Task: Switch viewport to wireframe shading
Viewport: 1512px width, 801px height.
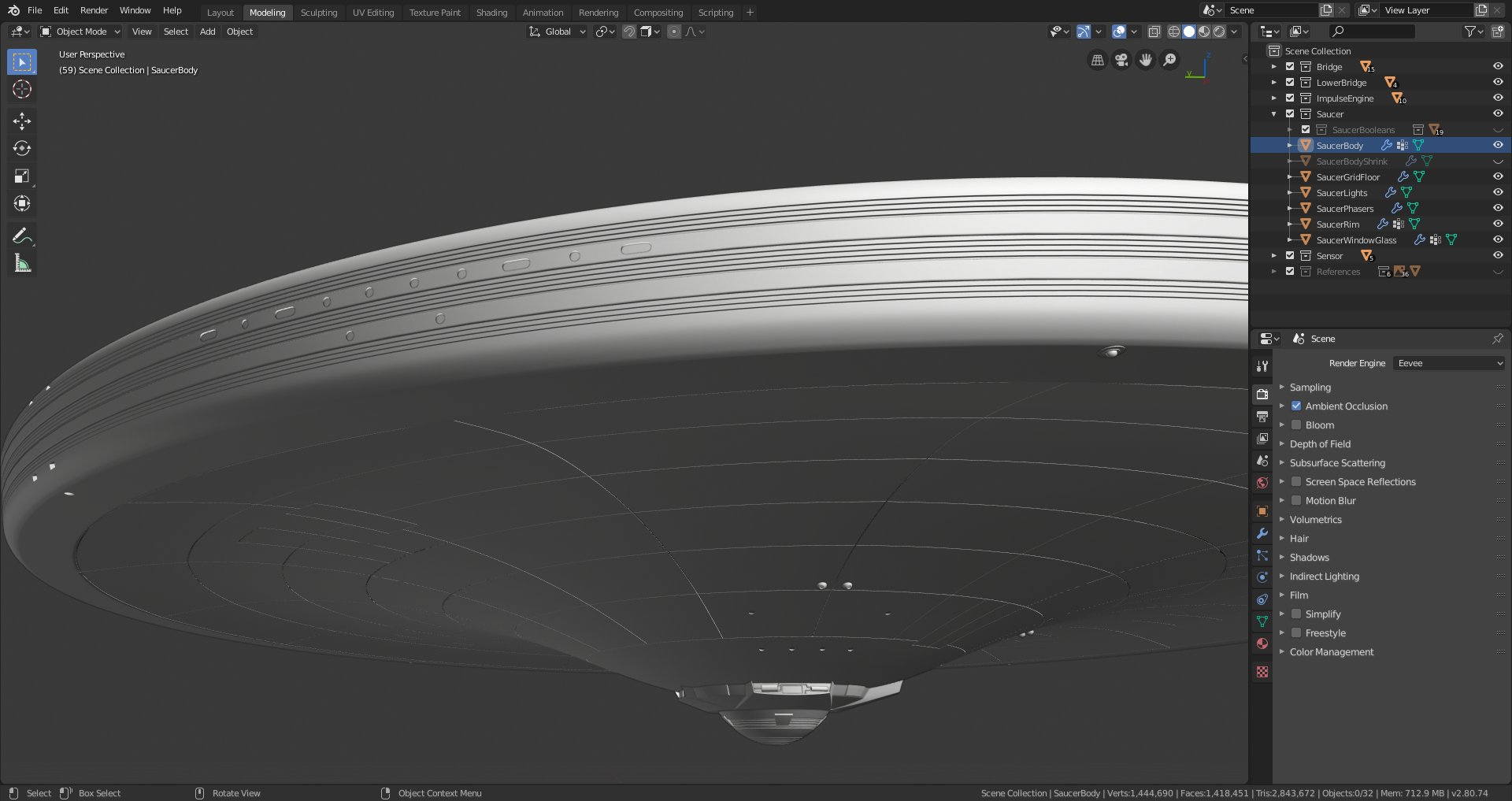Action: click(x=1174, y=32)
